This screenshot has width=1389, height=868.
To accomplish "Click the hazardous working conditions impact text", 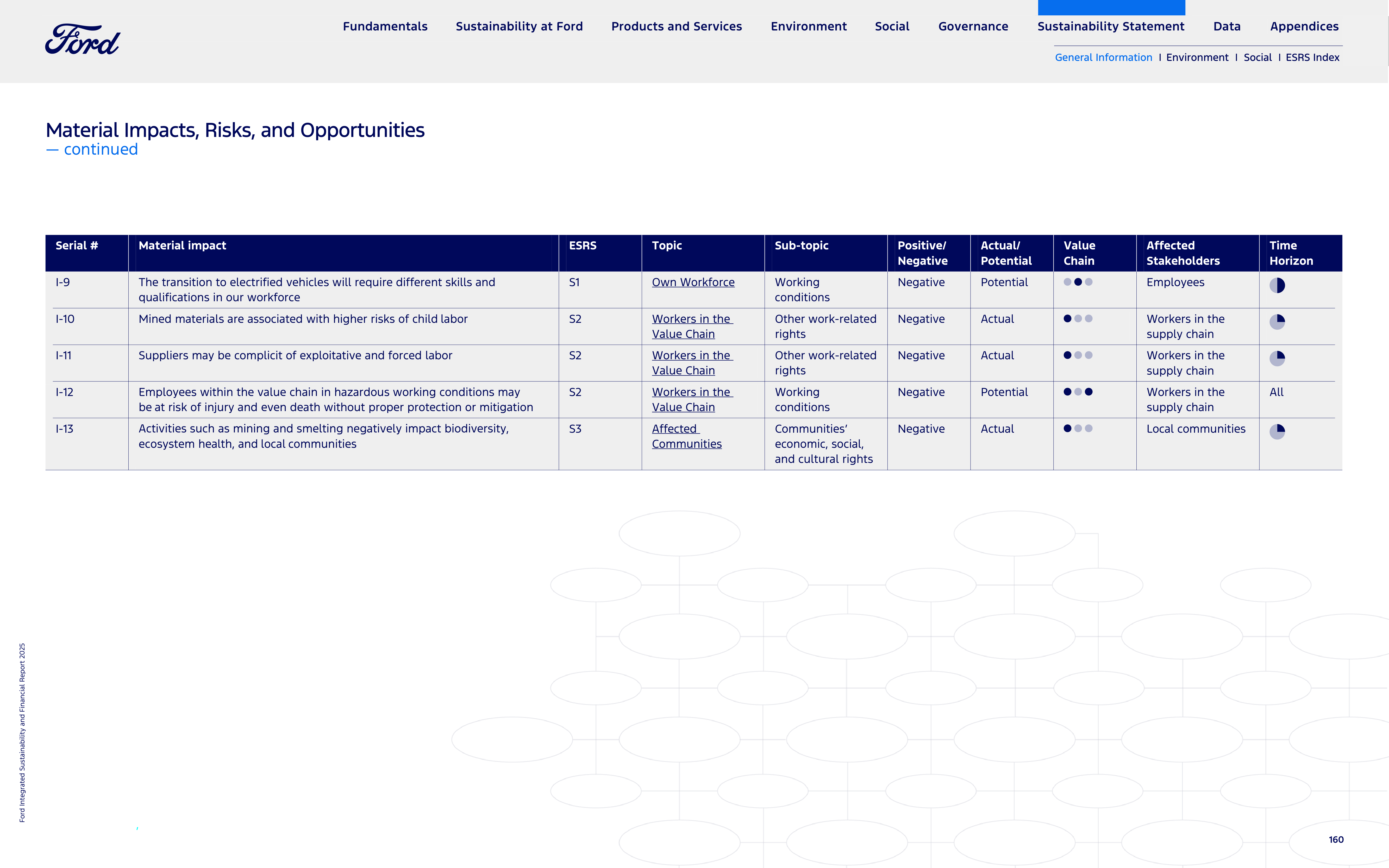I will (335, 400).
